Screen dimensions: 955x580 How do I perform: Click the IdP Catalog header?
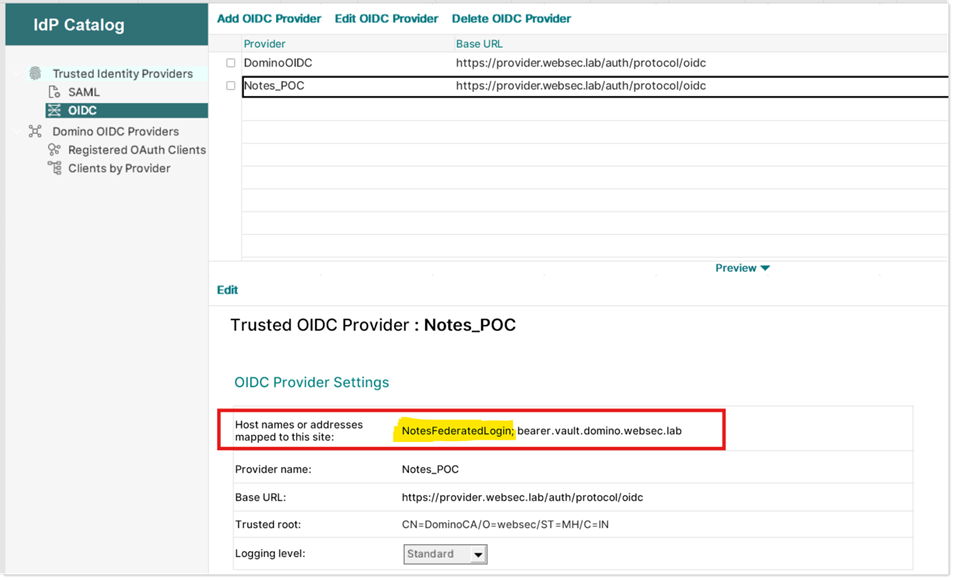[79, 25]
